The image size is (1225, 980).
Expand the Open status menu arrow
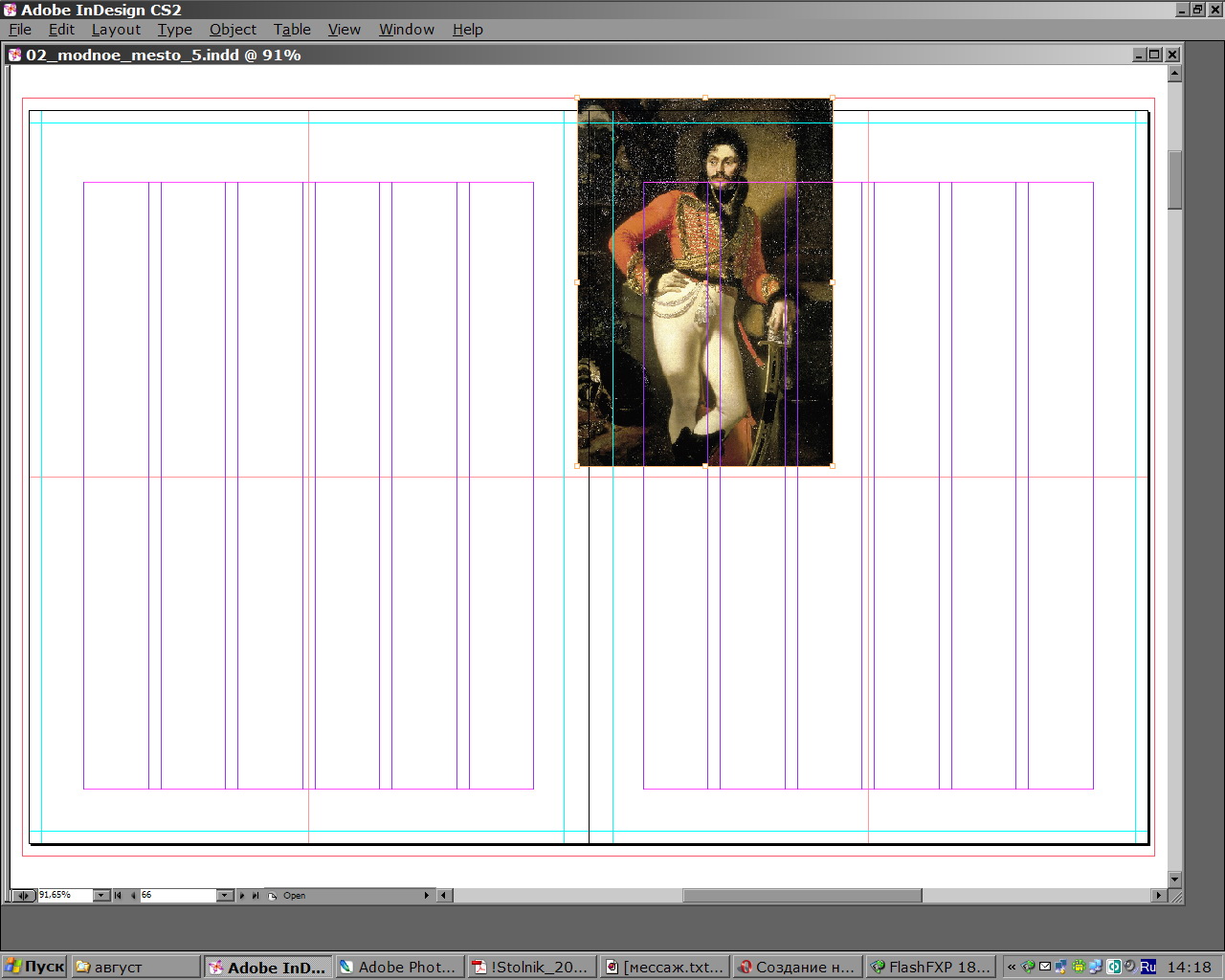(x=427, y=895)
